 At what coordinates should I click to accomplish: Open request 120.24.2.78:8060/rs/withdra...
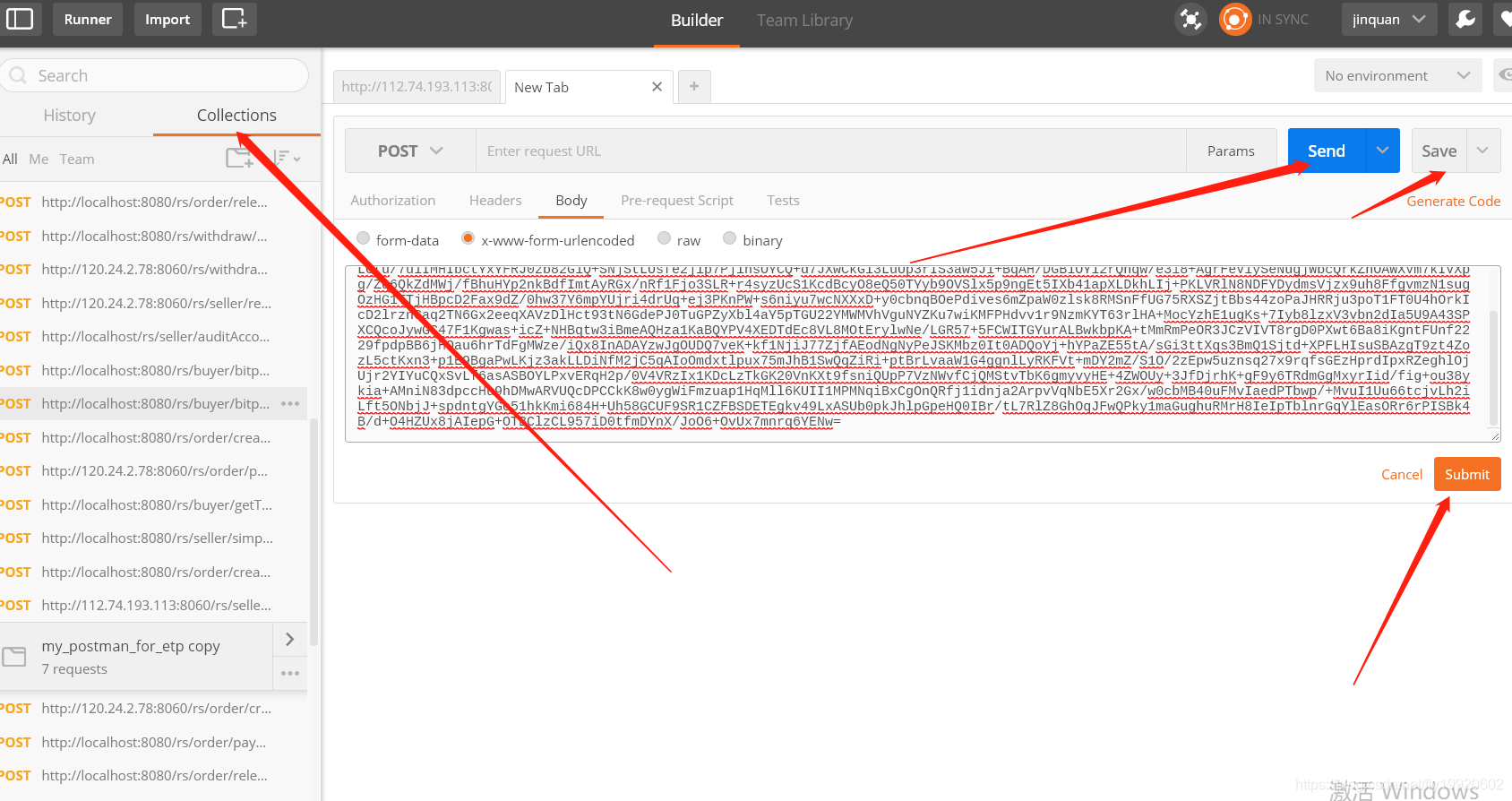[154, 270]
